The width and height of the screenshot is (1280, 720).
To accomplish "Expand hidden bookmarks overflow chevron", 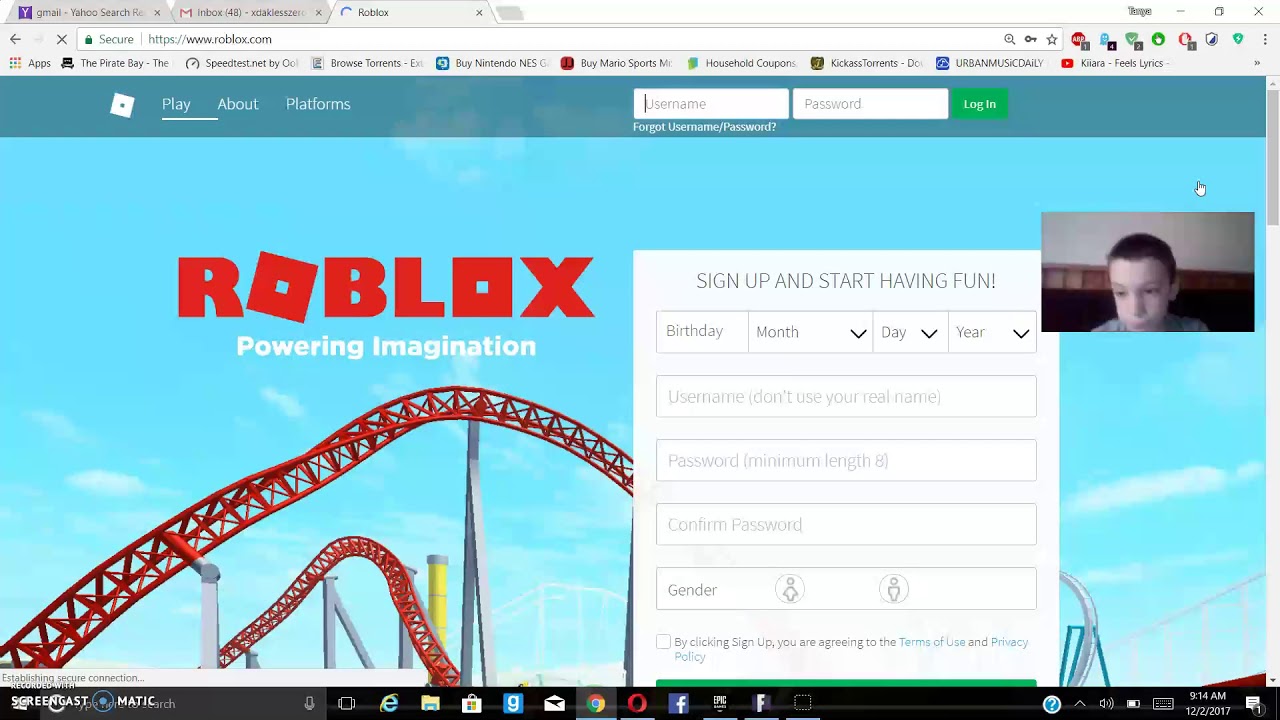I will click(1257, 63).
